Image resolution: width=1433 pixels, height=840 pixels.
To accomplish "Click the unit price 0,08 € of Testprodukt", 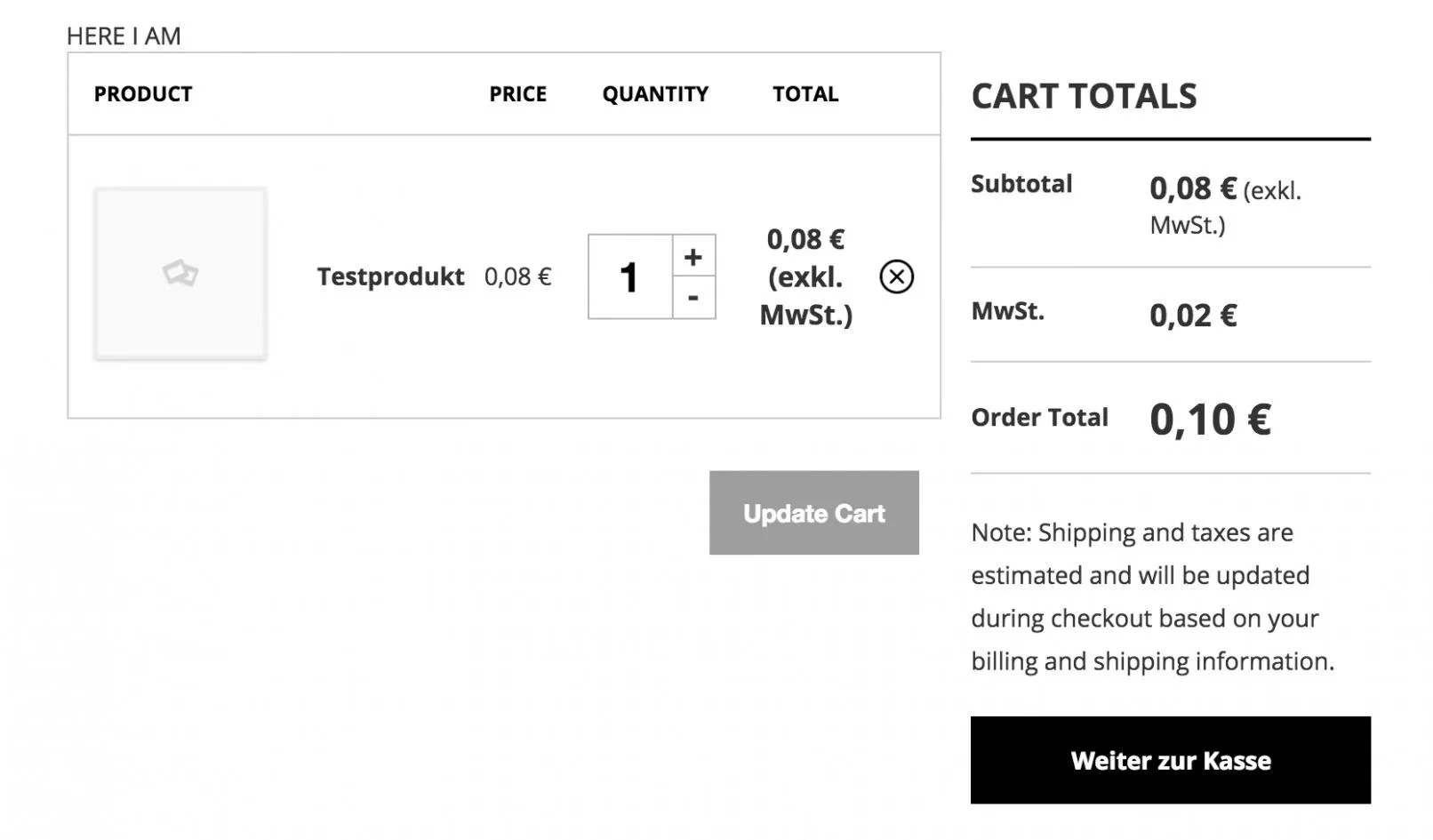I will pos(517,276).
